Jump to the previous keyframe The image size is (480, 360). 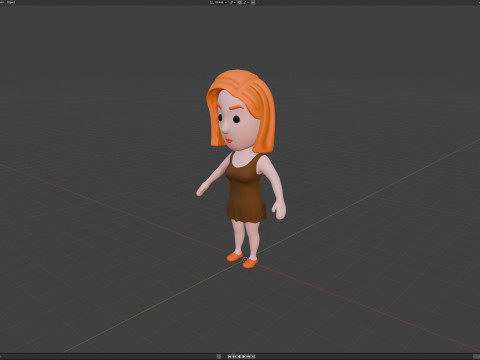(x=234, y=356)
